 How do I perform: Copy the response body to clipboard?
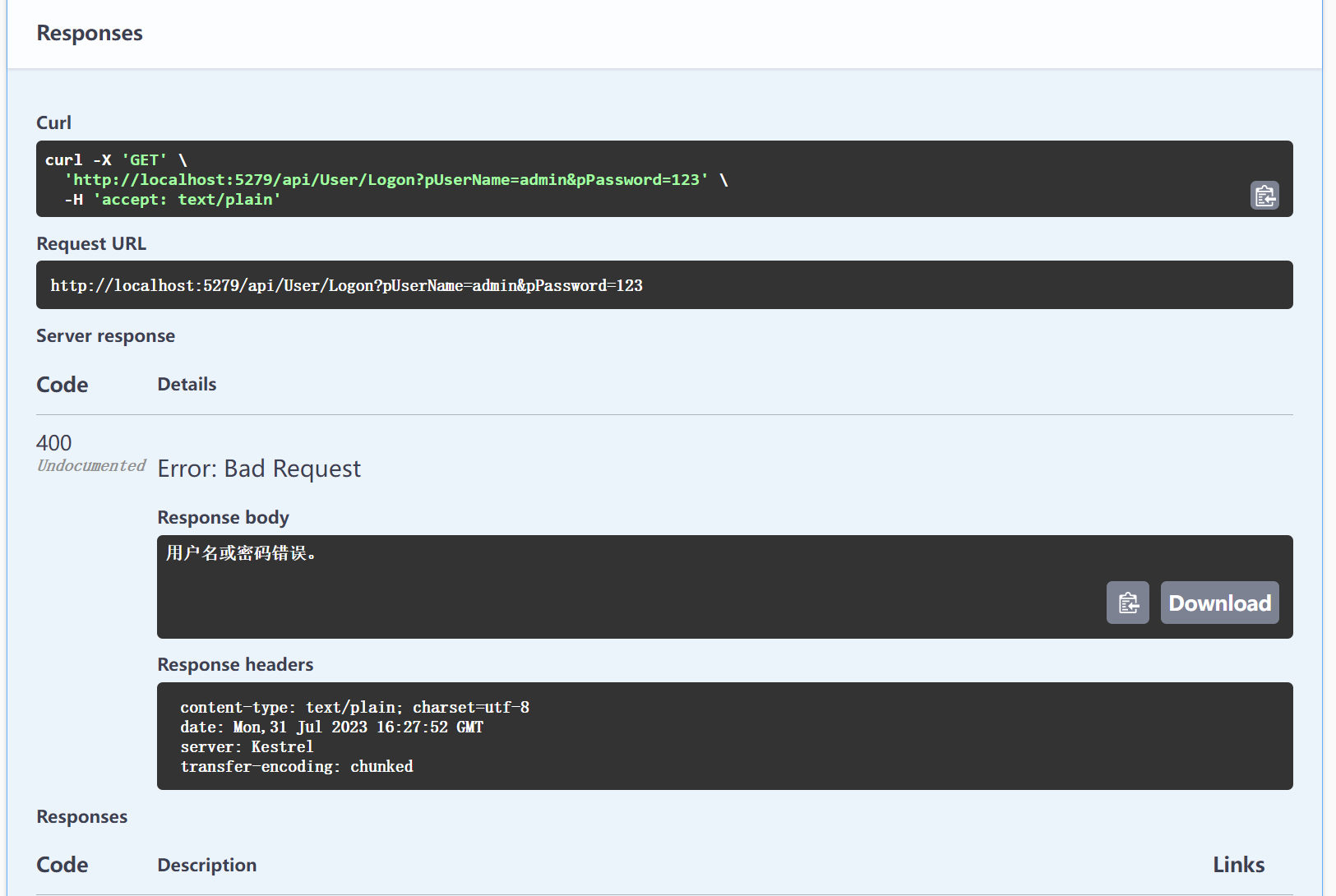(1128, 603)
